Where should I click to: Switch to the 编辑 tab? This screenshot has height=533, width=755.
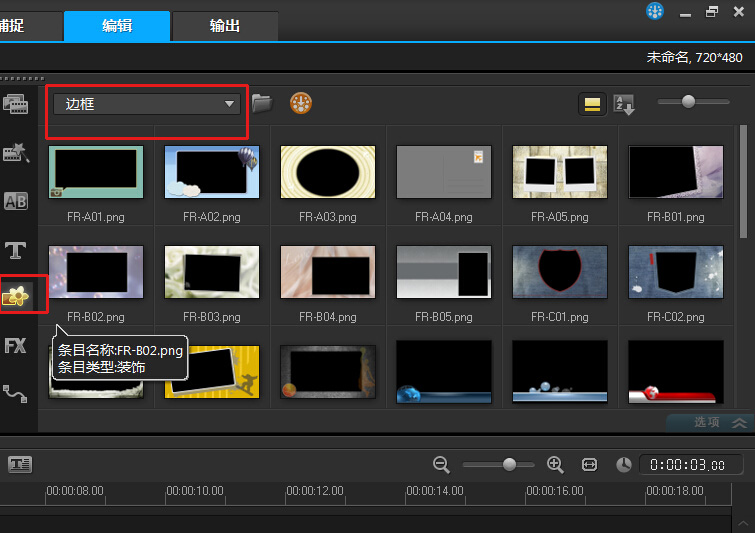click(x=117, y=26)
